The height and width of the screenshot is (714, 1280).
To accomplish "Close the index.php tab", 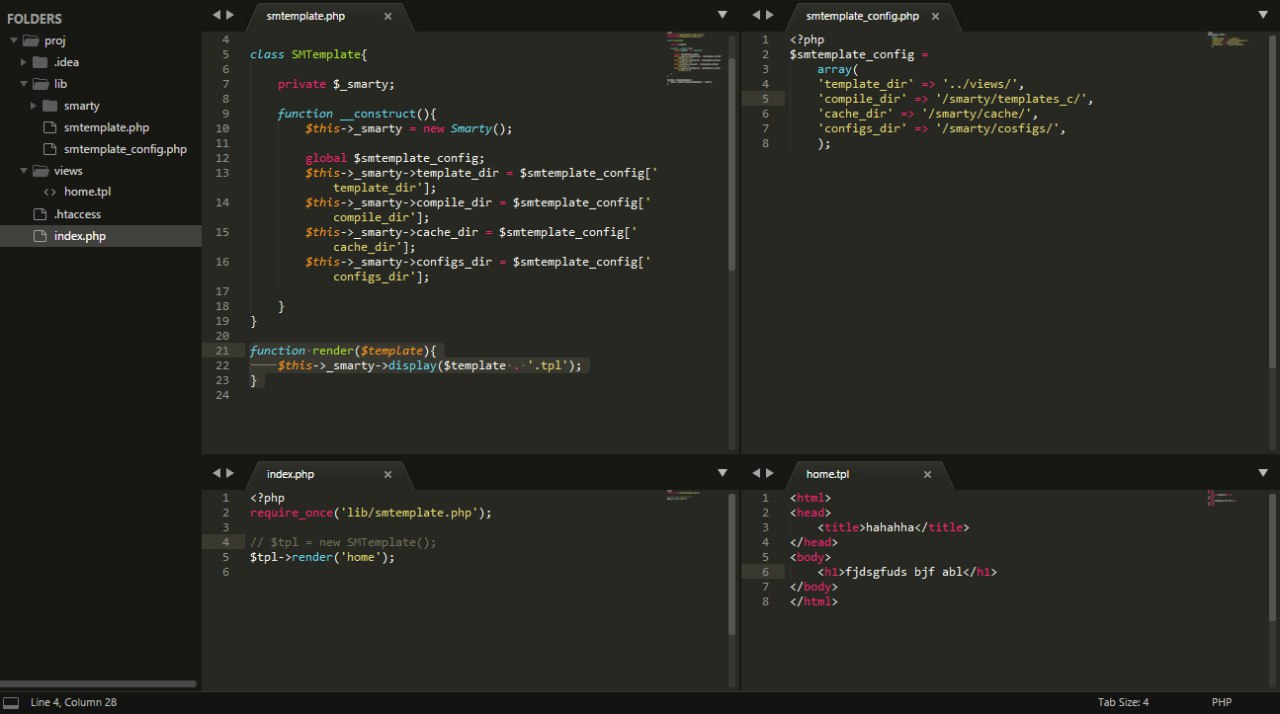I will pos(388,475).
